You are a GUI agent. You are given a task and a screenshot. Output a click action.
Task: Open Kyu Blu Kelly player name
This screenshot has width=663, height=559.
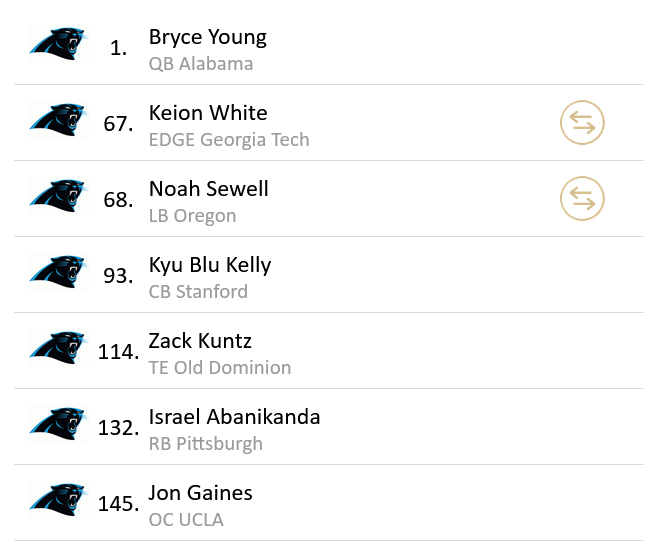click(209, 265)
